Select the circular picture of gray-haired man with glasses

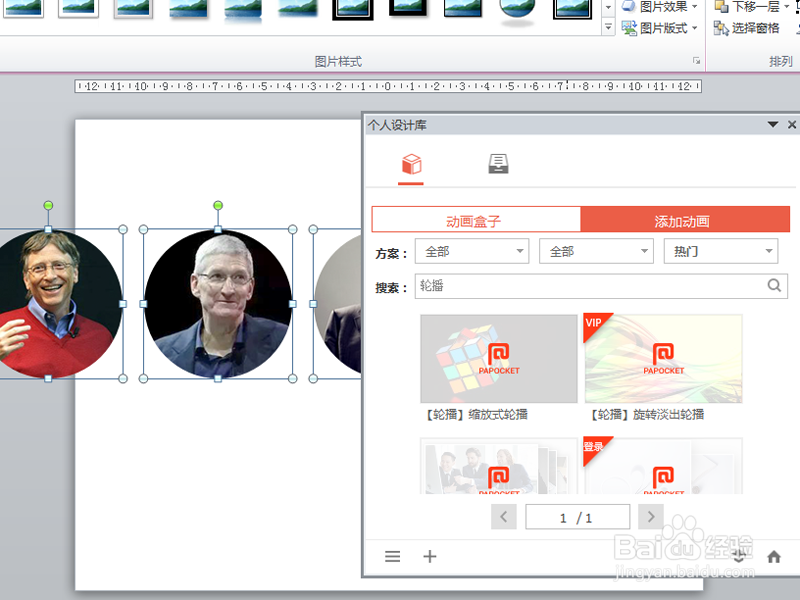[218, 304]
